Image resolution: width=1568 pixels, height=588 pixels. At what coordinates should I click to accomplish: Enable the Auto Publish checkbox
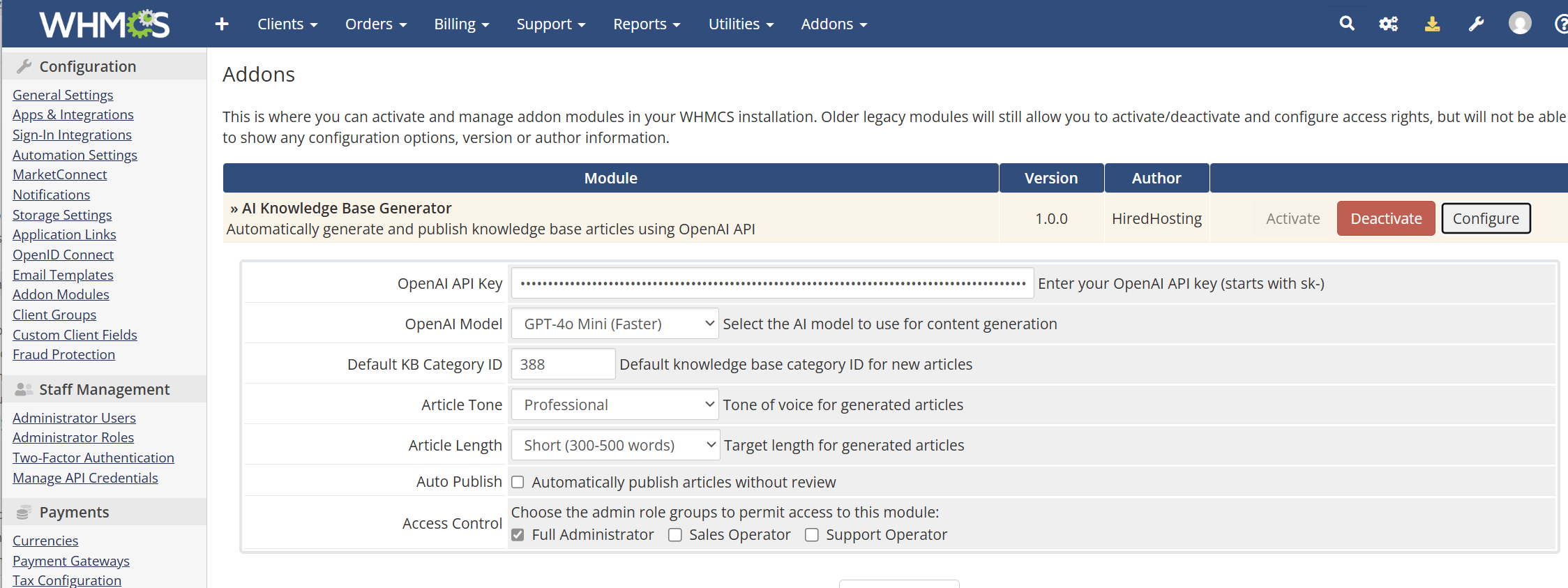point(518,483)
